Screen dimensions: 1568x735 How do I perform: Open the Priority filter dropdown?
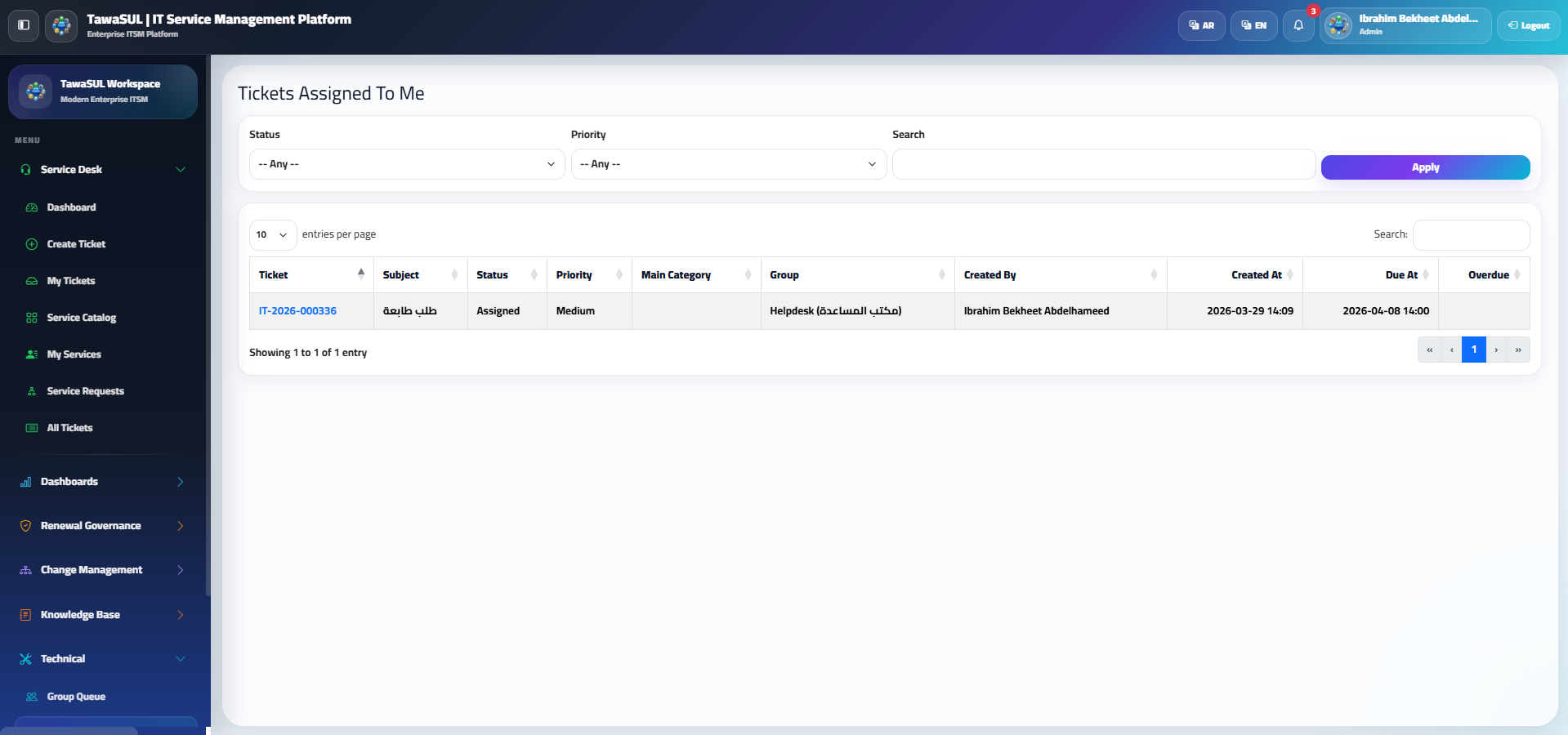pos(728,164)
